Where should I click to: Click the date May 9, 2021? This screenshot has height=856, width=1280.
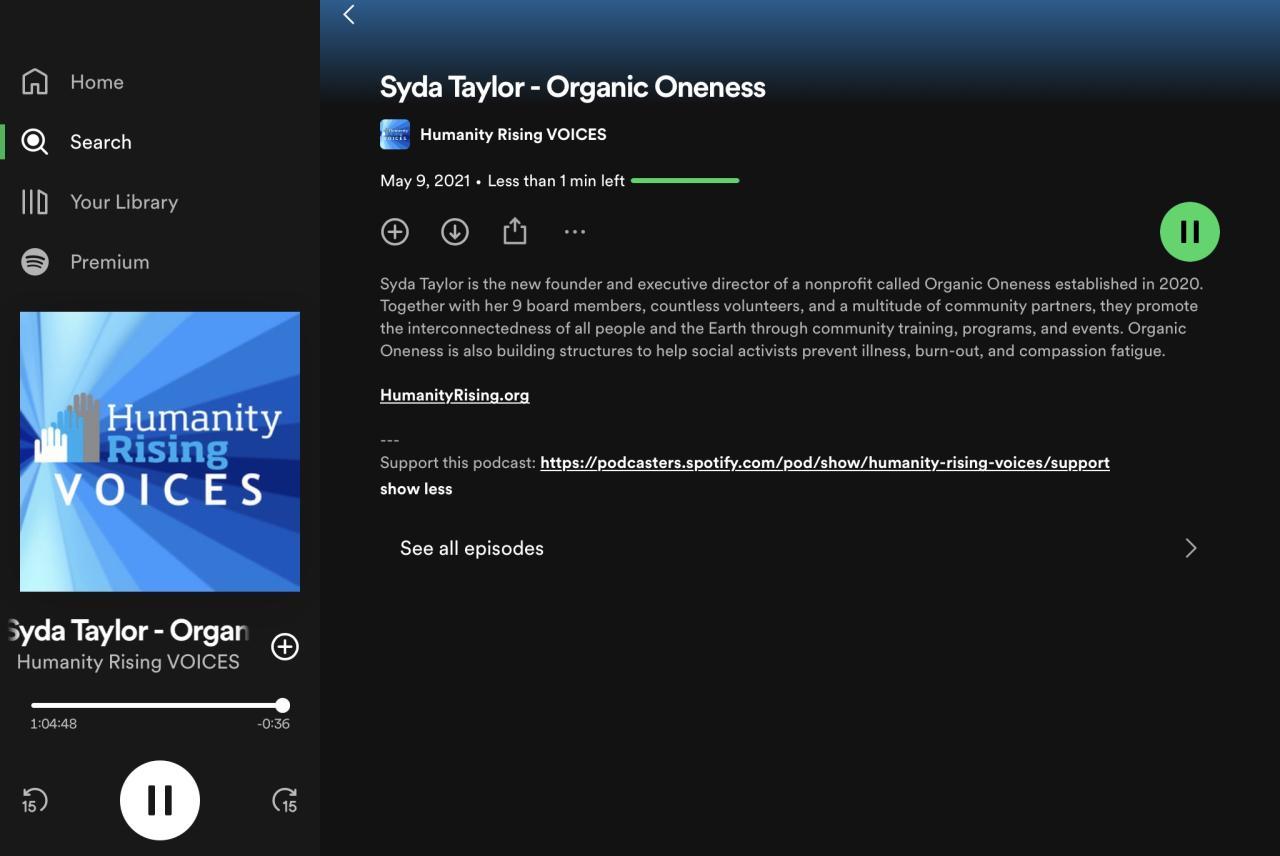click(425, 181)
